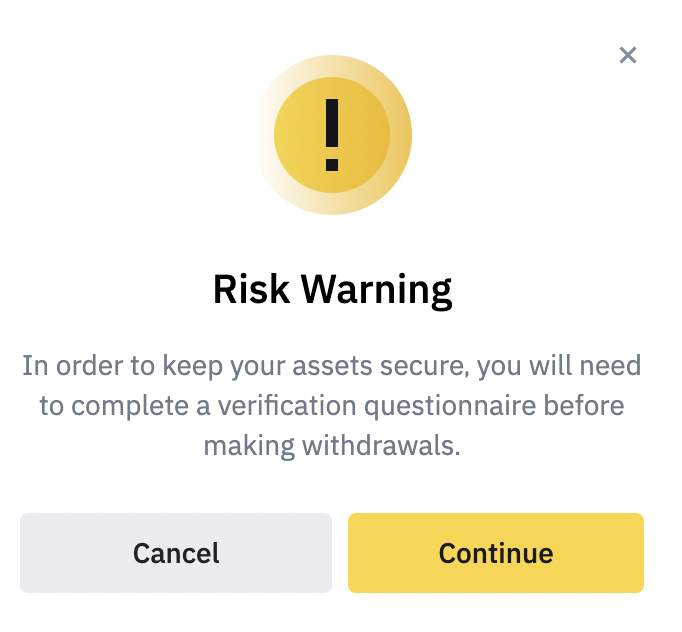Click the yellow exclamation warning icon
The width and height of the screenshot is (682, 632).
click(x=332, y=135)
